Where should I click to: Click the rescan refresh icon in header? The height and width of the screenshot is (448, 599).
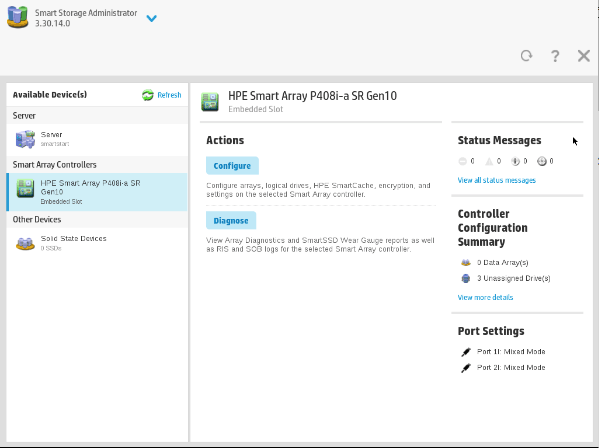pos(526,56)
